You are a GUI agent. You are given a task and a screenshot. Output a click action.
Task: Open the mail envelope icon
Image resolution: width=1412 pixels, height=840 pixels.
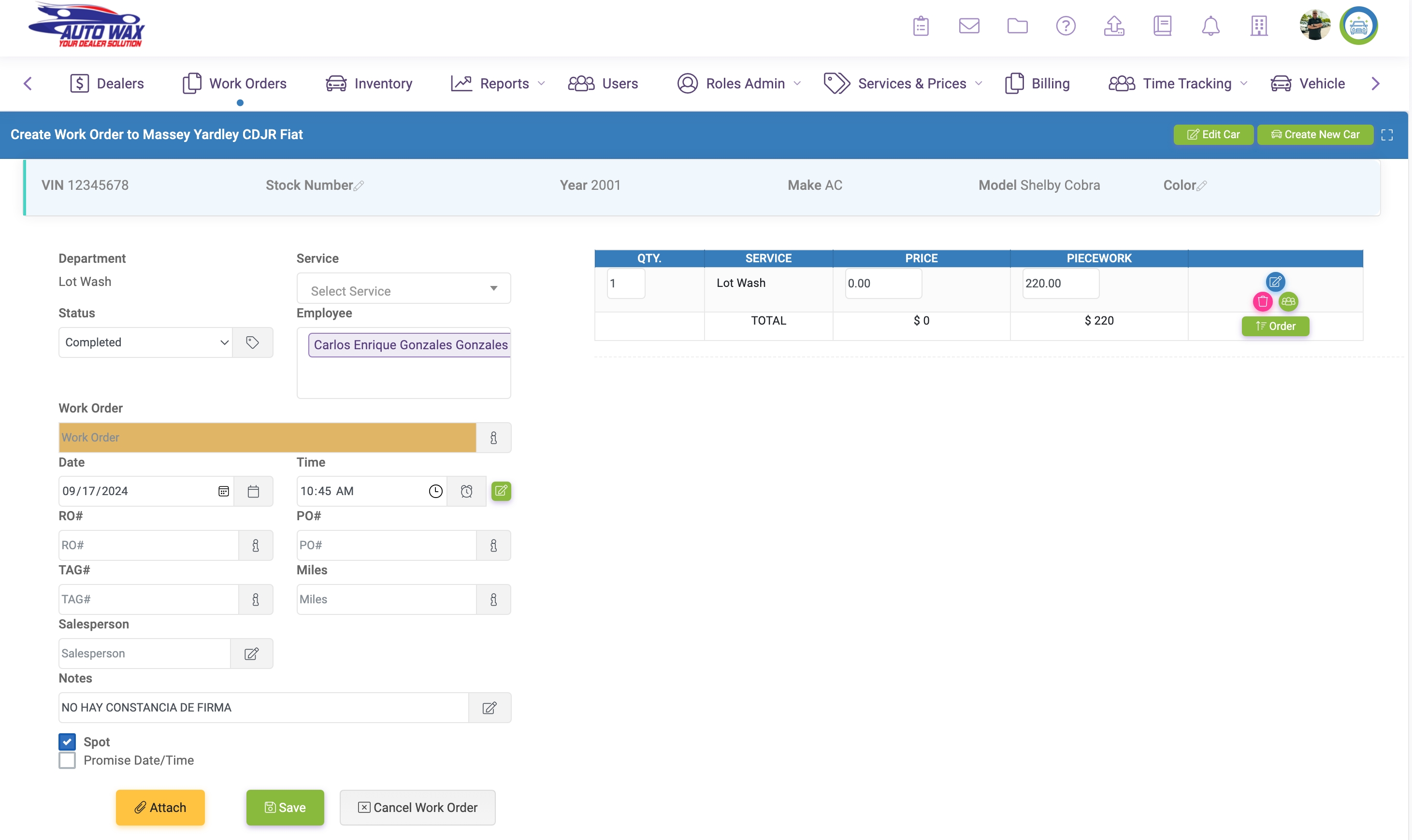click(x=969, y=26)
